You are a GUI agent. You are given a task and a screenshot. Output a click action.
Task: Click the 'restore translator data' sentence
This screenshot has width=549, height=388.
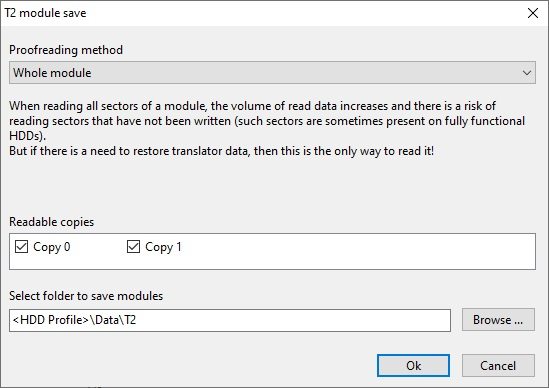point(221,151)
